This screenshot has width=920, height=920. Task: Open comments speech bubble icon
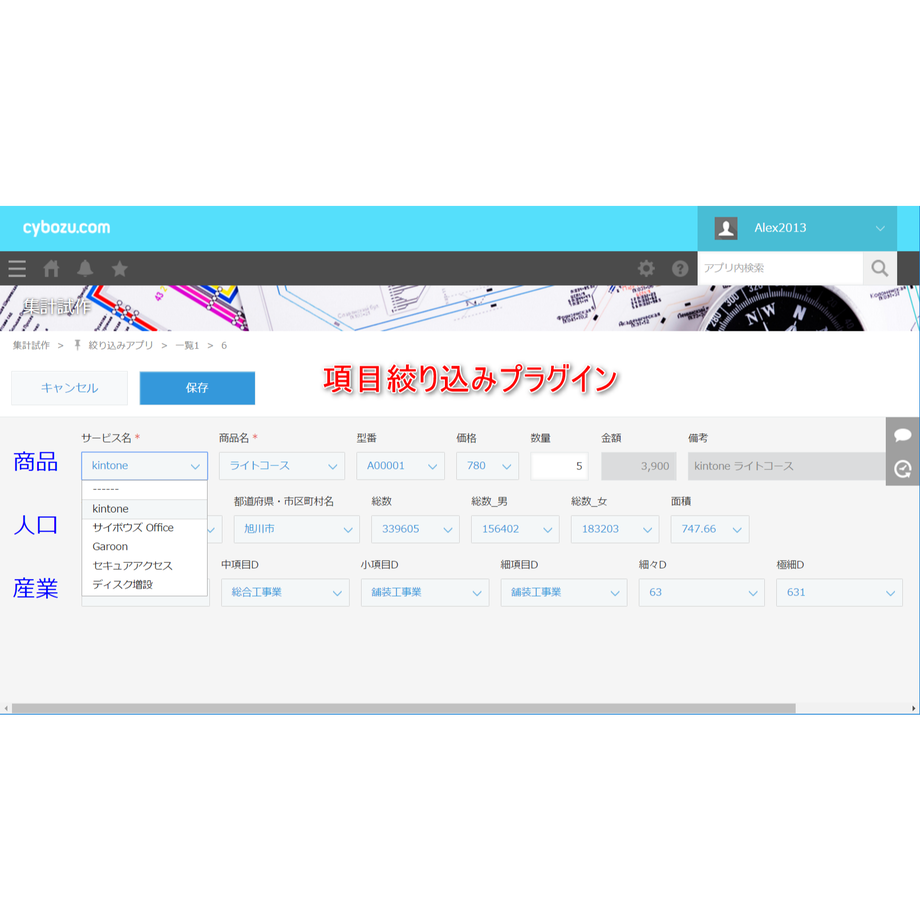tap(902, 435)
